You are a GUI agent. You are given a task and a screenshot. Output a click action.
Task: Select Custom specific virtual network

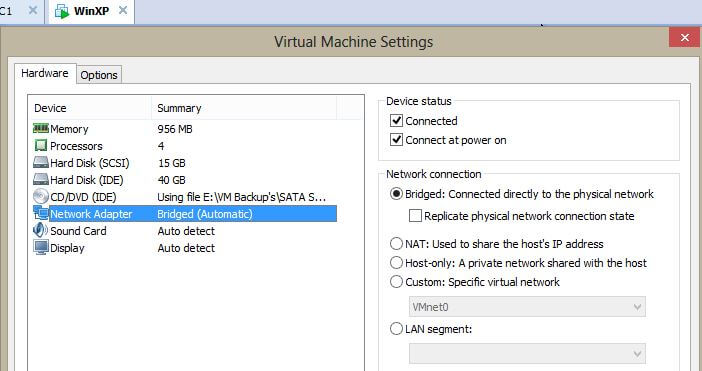coord(396,282)
